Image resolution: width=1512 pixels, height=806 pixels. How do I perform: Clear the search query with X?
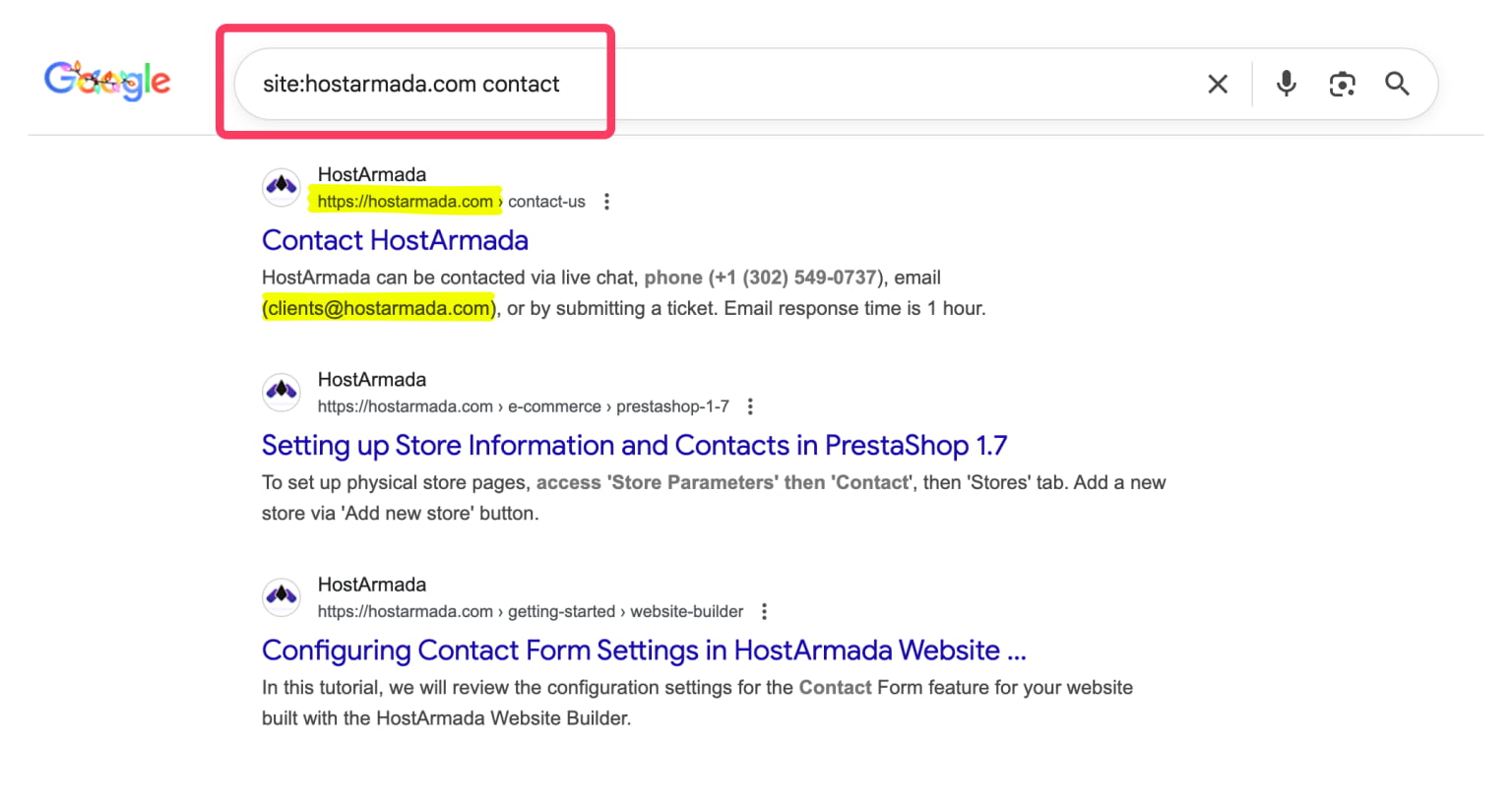click(x=1218, y=85)
